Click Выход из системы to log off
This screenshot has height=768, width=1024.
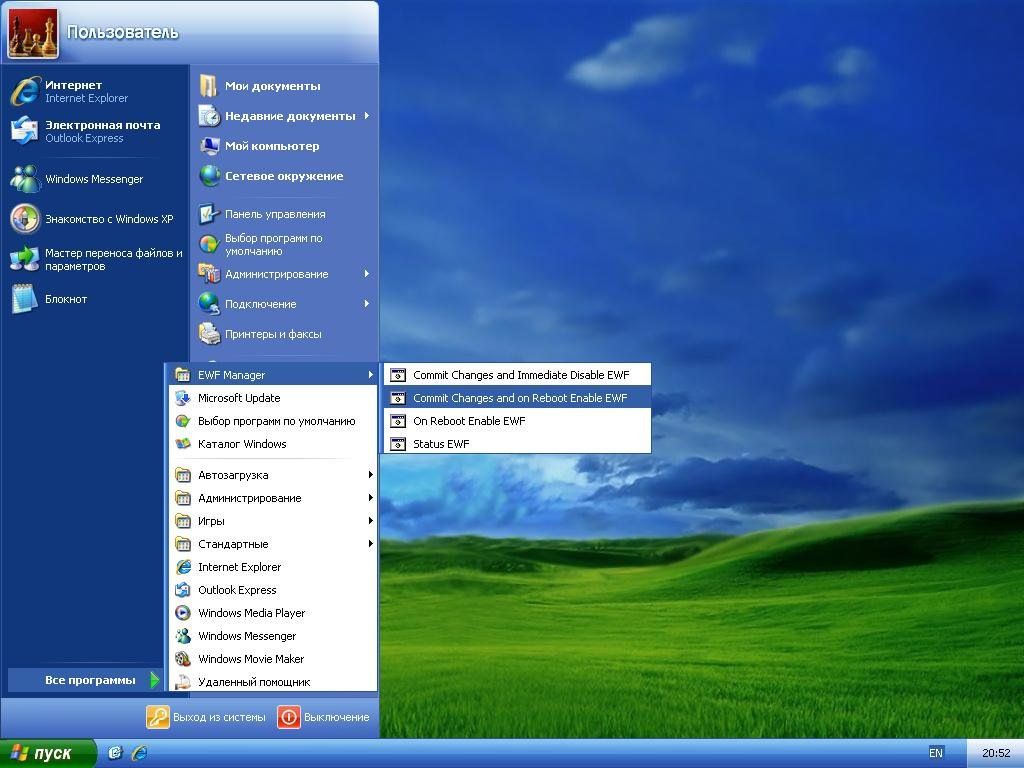point(206,717)
